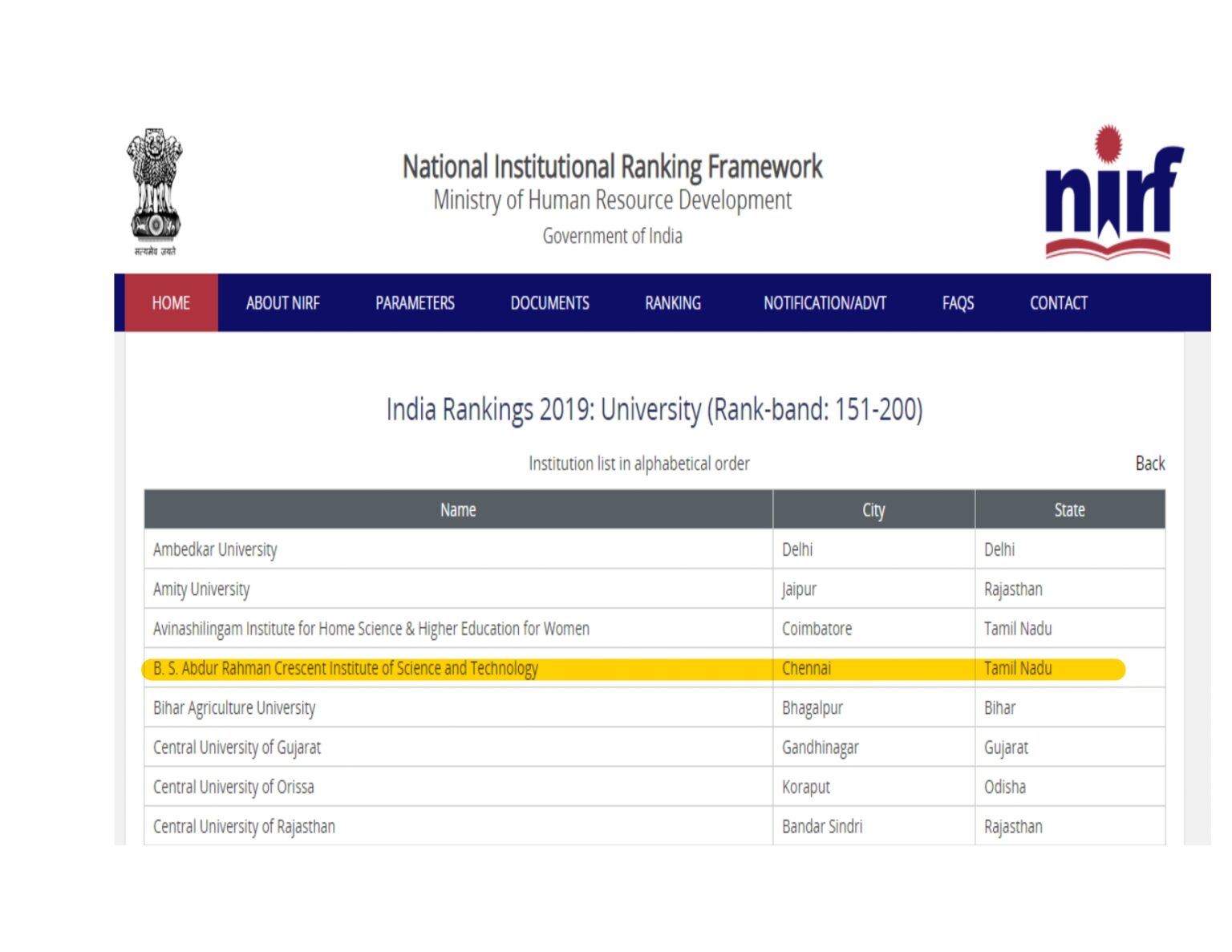Click the State column header

[1069, 510]
